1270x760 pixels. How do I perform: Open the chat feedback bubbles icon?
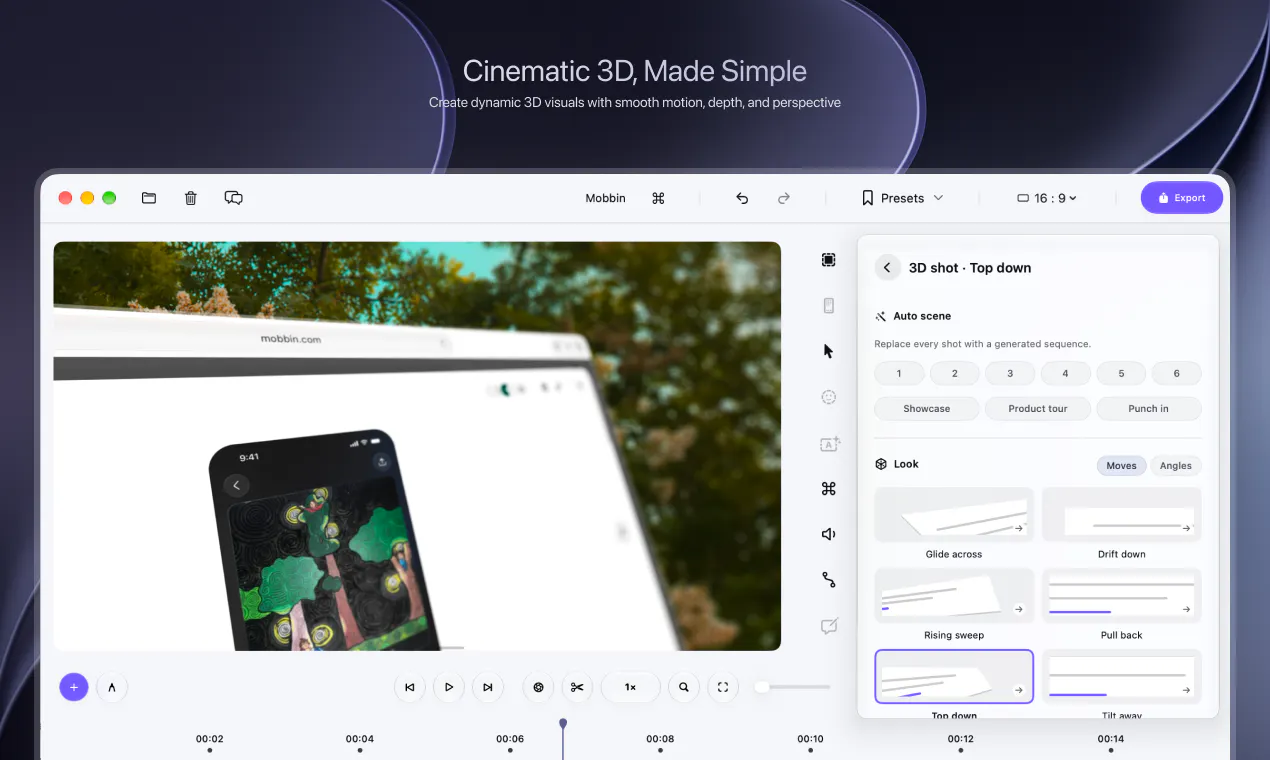(x=234, y=198)
